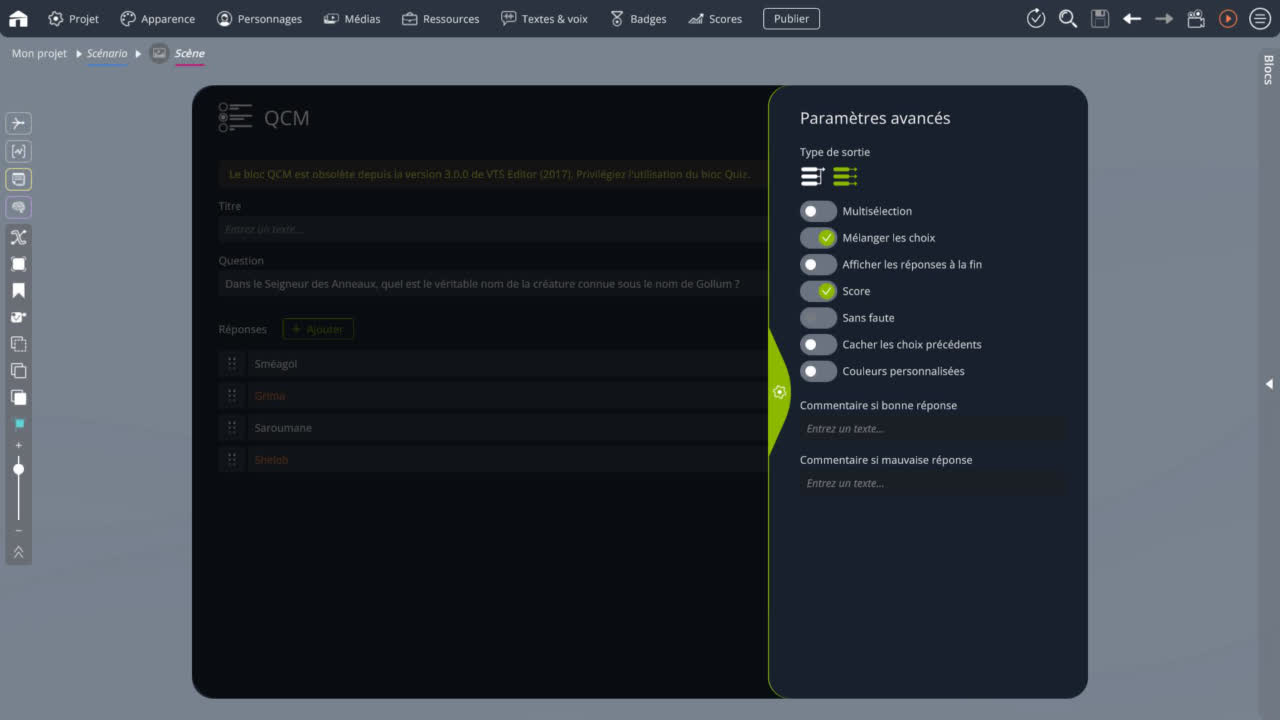Click the floppy disk save icon

(x=1100, y=18)
